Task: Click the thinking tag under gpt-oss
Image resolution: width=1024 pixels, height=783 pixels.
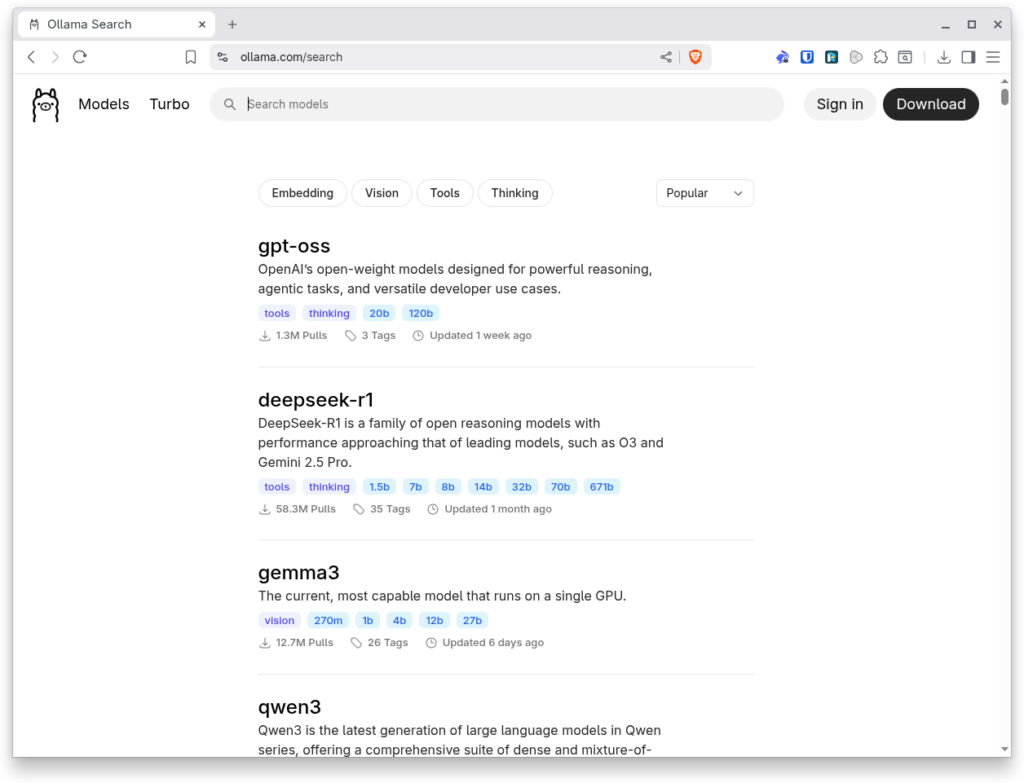Action: pyautogui.click(x=329, y=313)
